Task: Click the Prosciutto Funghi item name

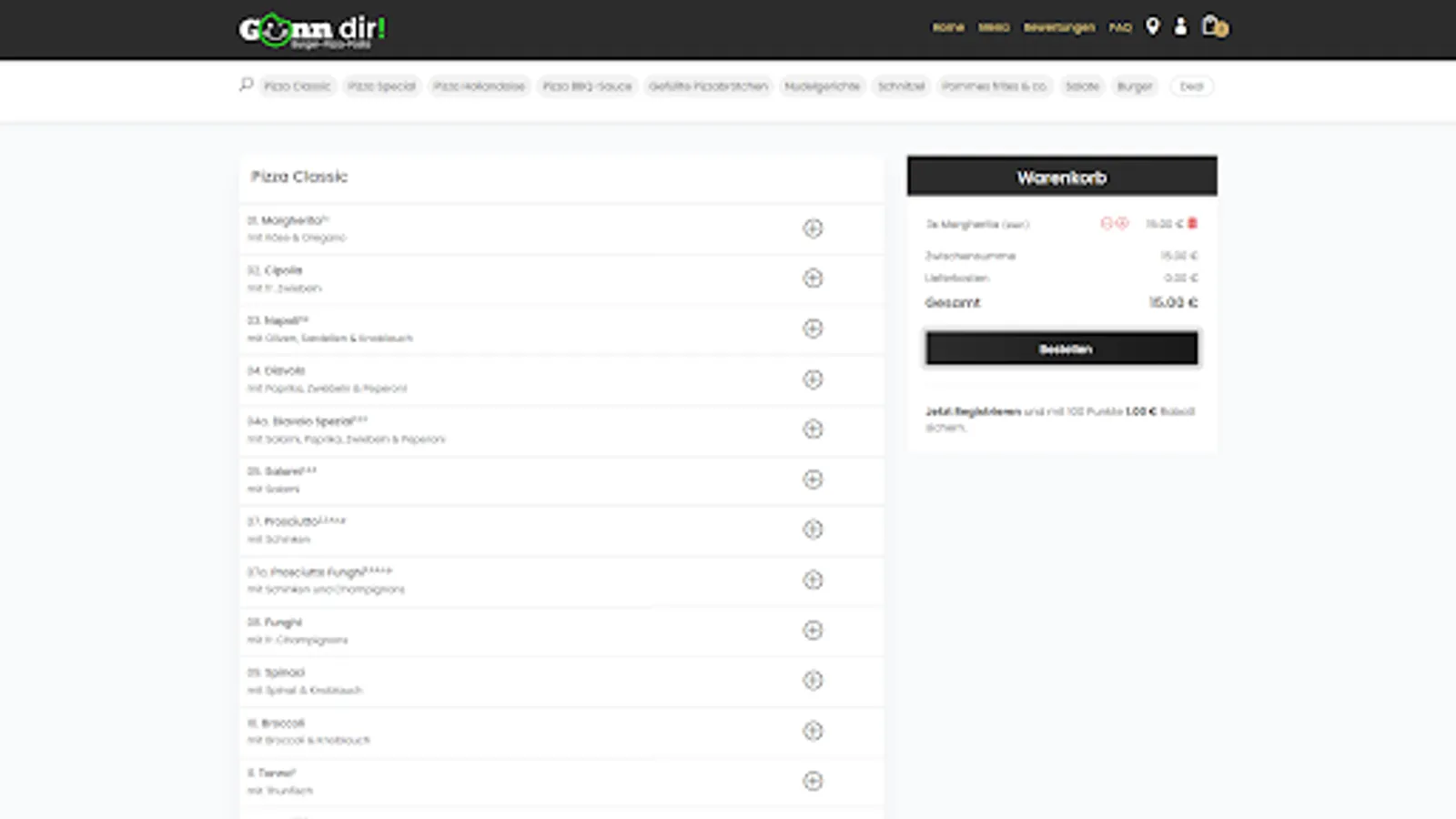Action: (319, 572)
